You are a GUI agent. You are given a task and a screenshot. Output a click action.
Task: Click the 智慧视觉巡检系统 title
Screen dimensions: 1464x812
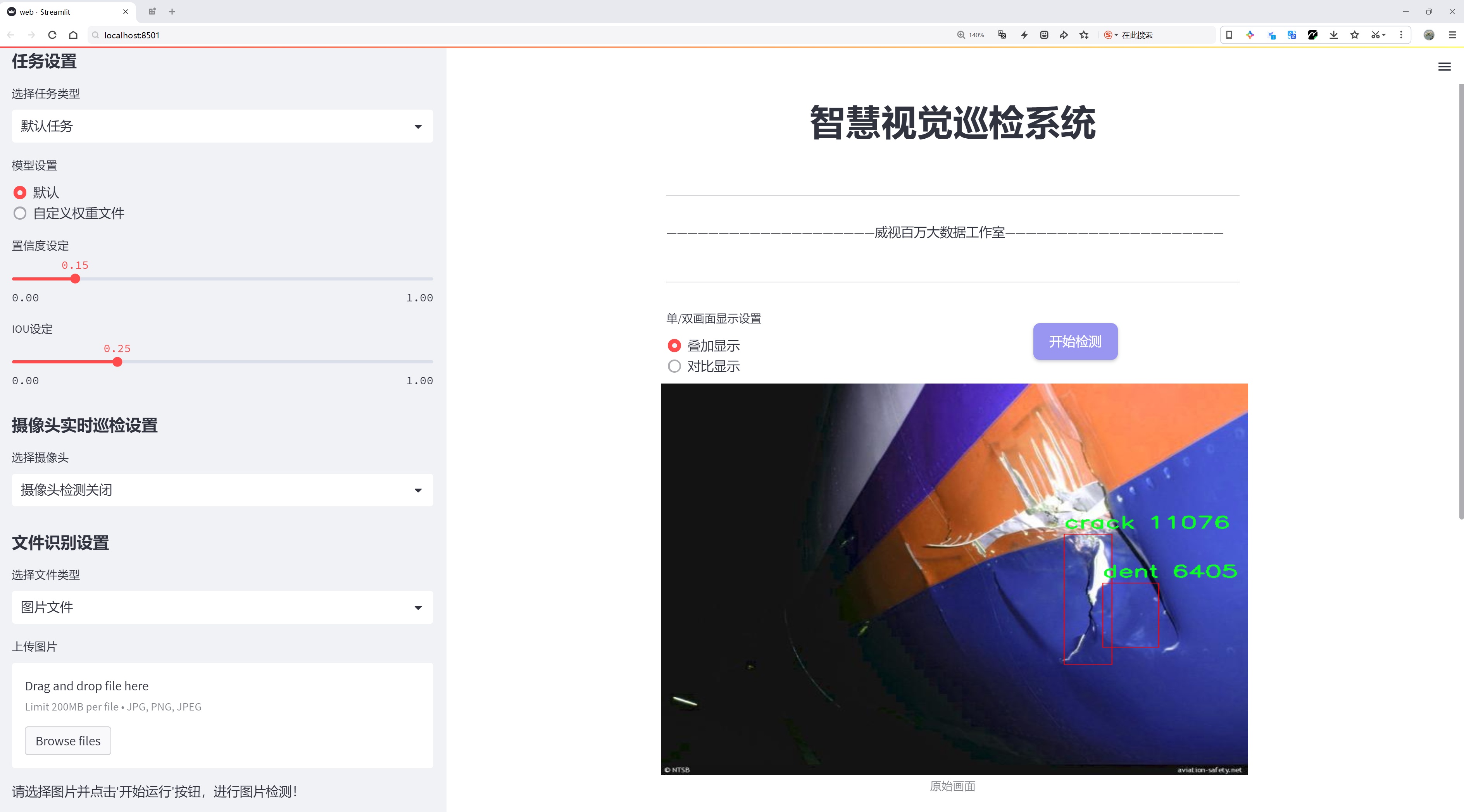point(952,123)
